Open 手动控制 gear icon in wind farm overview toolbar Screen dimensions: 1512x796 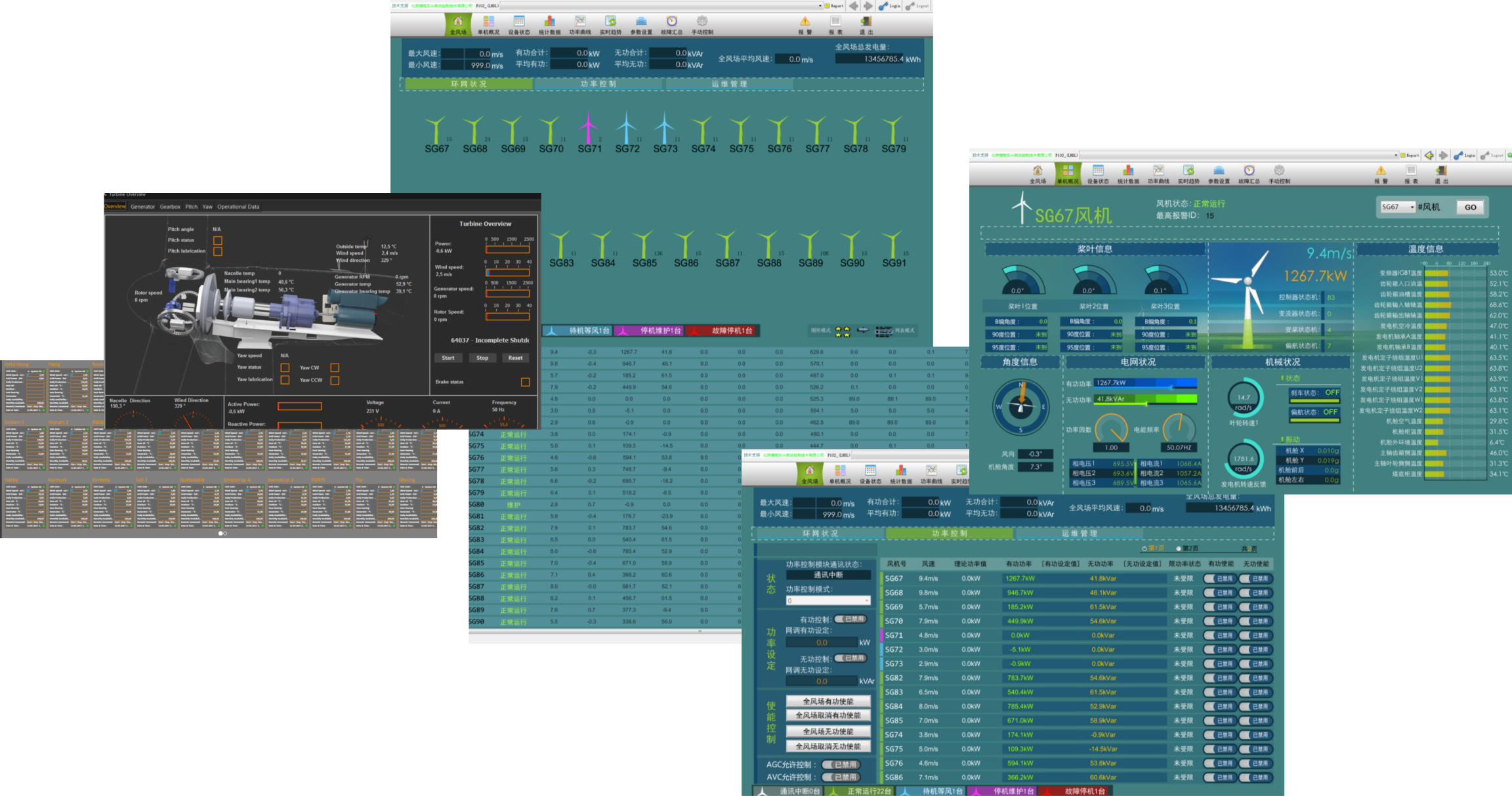[702, 25]
